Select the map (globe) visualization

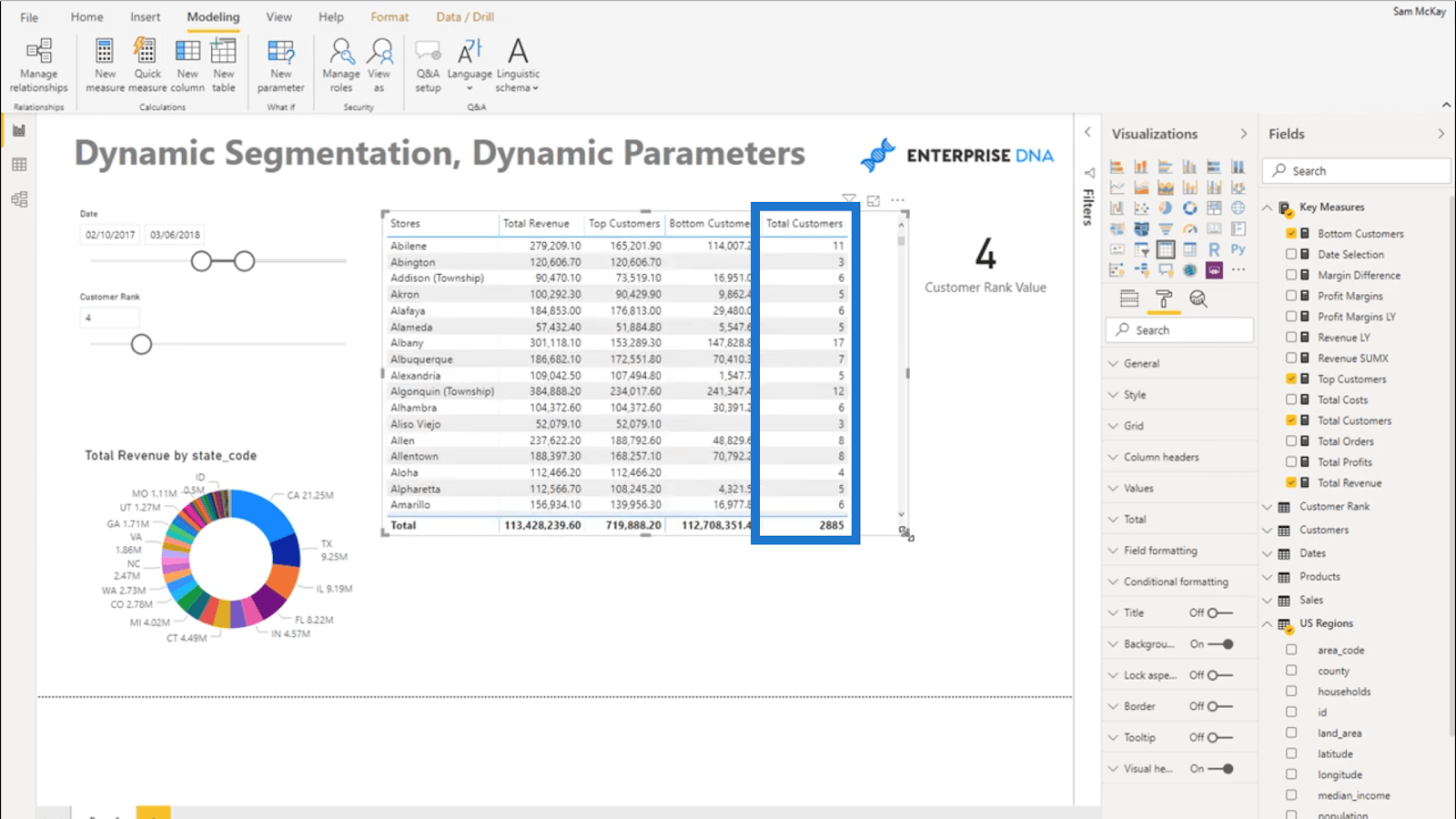[1239, 208]
